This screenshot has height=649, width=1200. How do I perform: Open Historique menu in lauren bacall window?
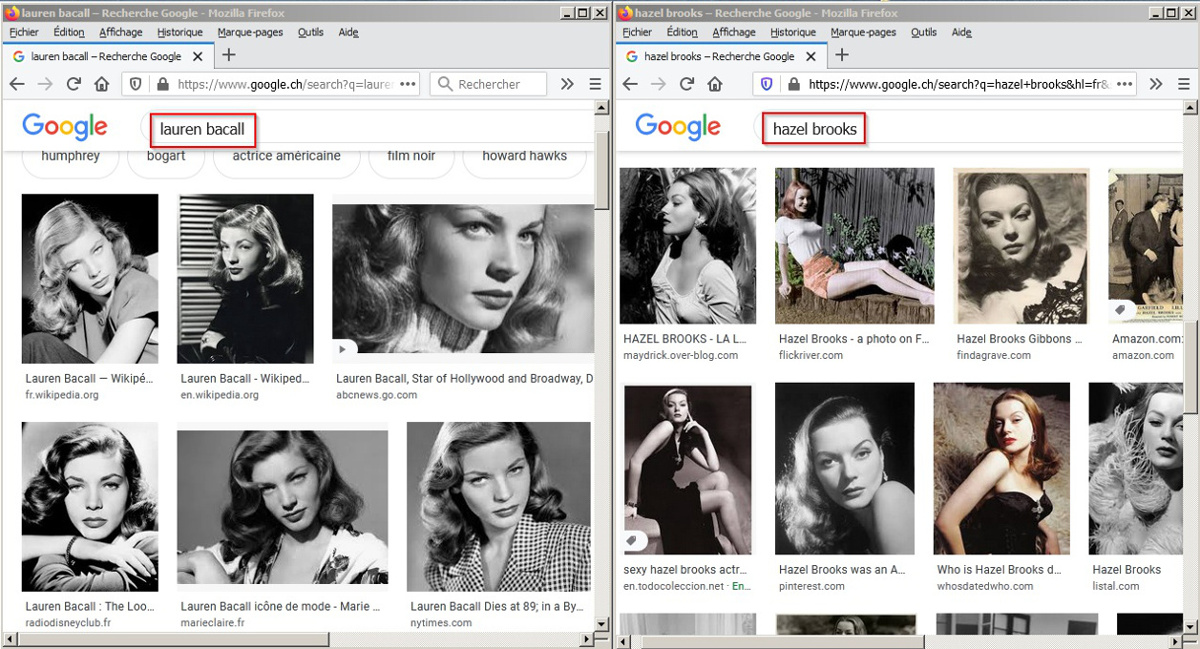click(x=180, y=32)
